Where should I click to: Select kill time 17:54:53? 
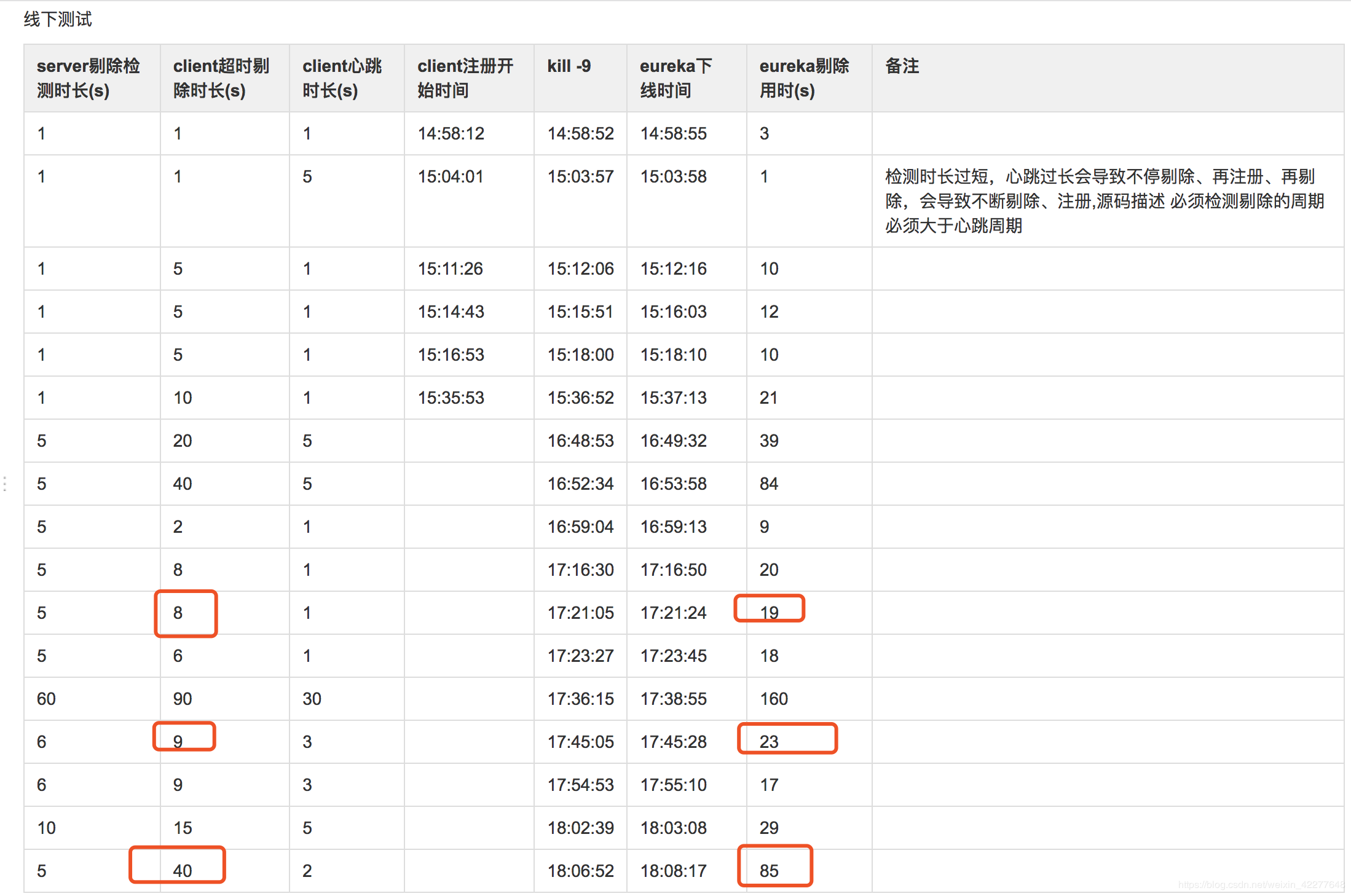pyautogui.click(x=581, y=785)
